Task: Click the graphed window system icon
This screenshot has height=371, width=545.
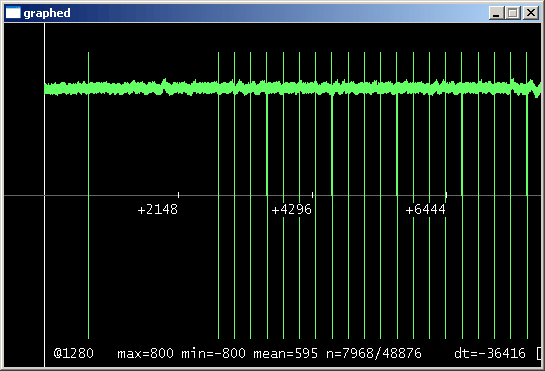Action: [13, 13]
